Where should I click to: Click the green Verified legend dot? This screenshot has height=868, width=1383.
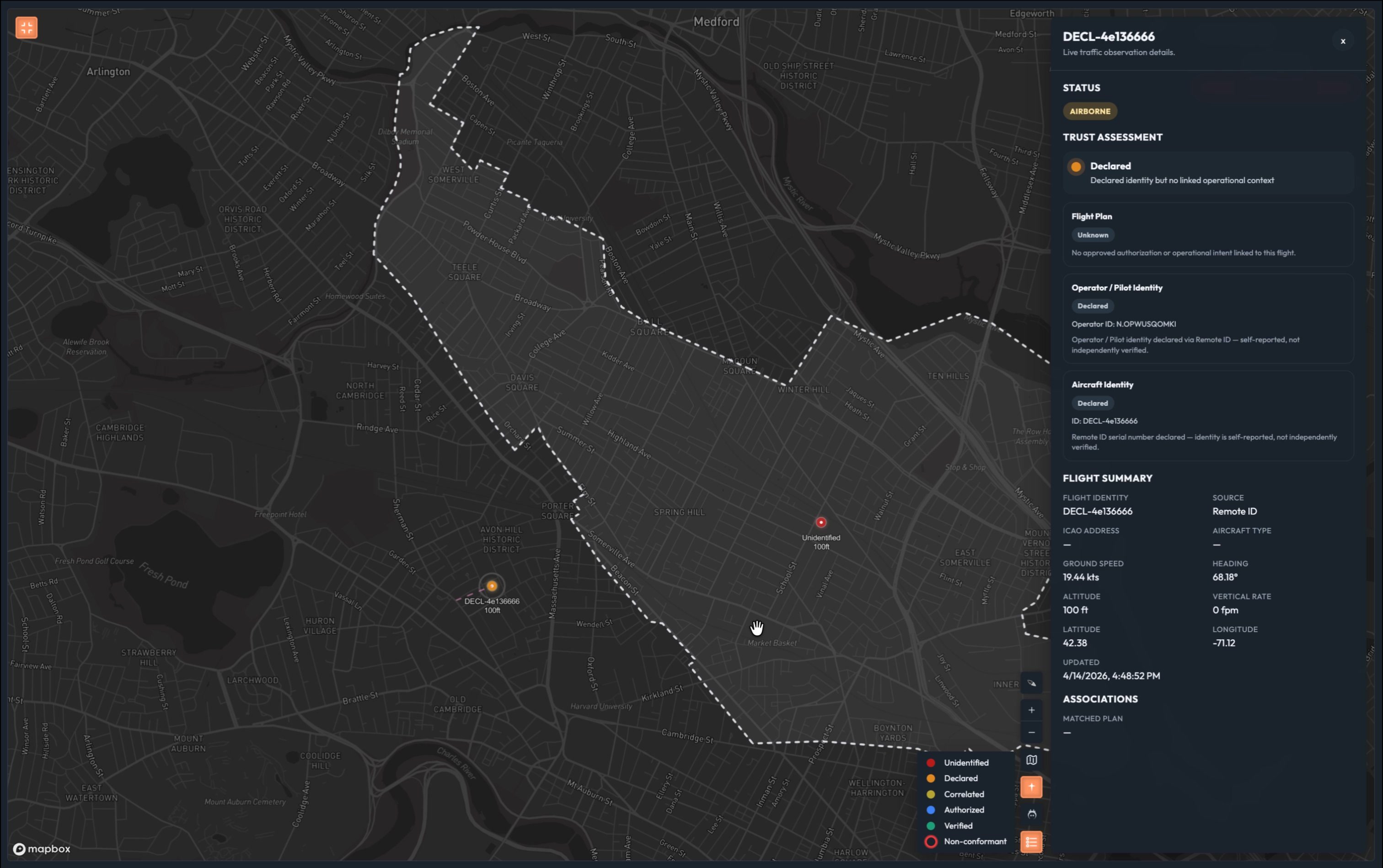pos(931,826)
